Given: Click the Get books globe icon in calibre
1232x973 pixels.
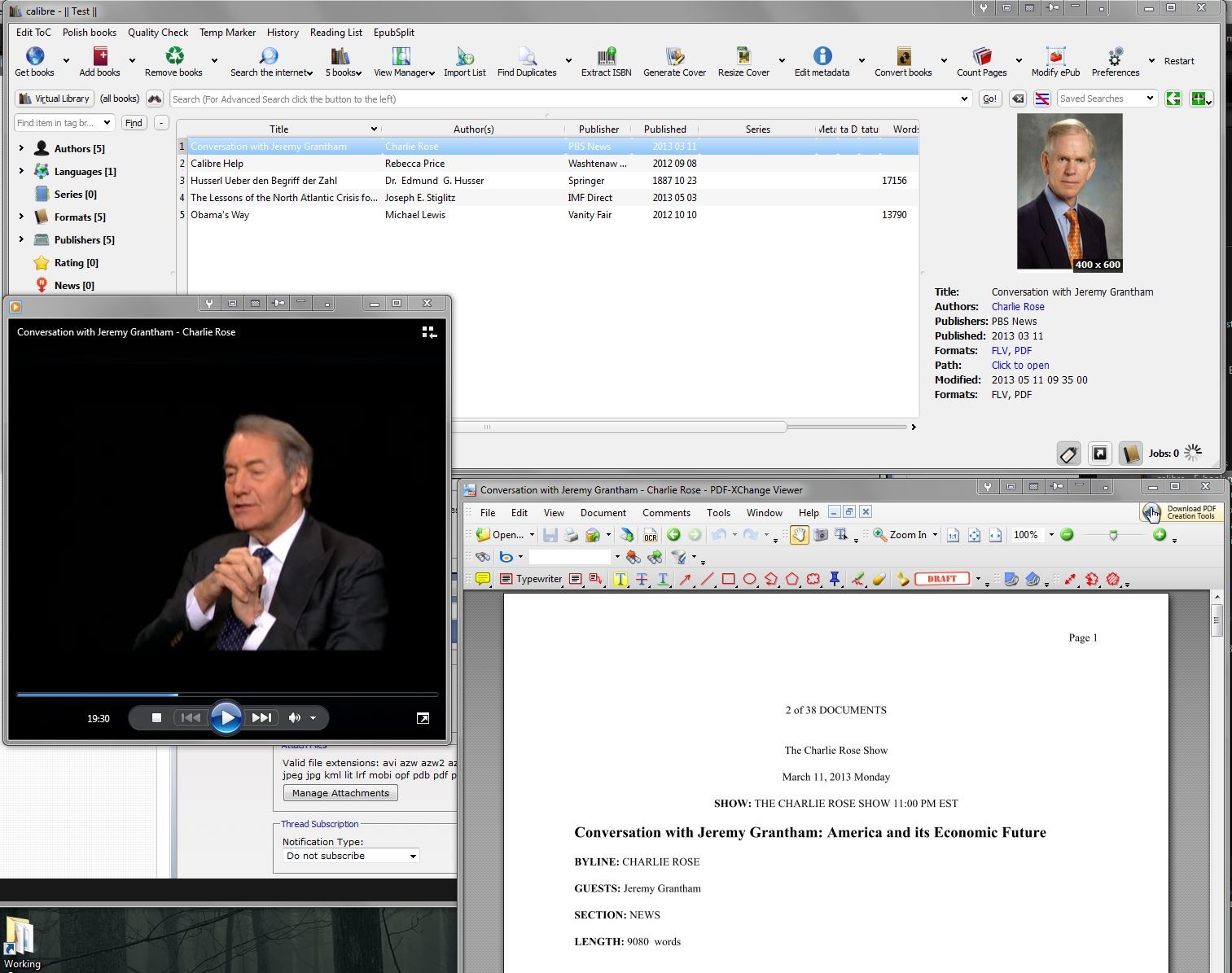Looking at the screenshot, I should coord(35,55).
